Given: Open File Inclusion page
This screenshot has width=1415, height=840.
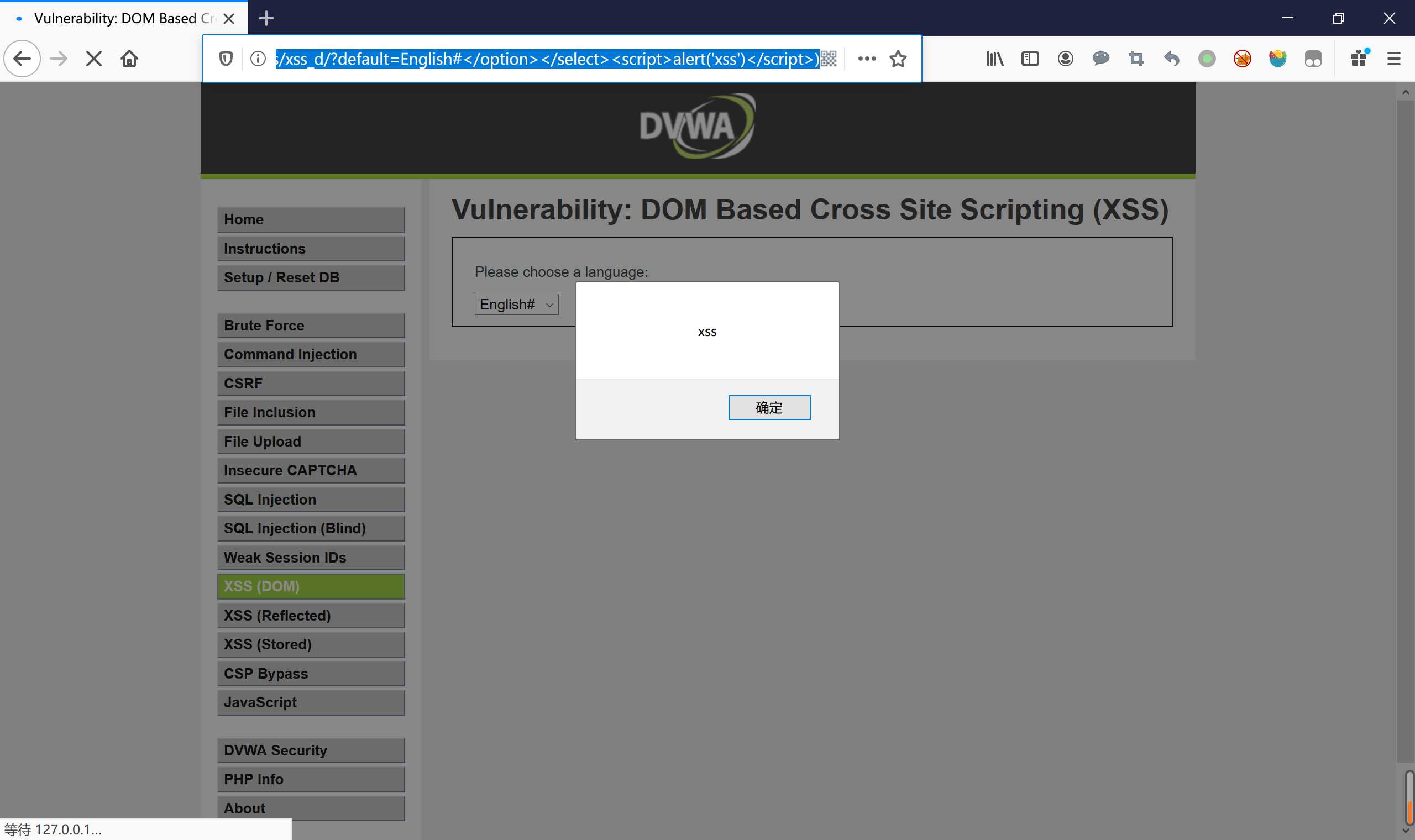Looking at the screenshot, I should click(x=311, y=413).
